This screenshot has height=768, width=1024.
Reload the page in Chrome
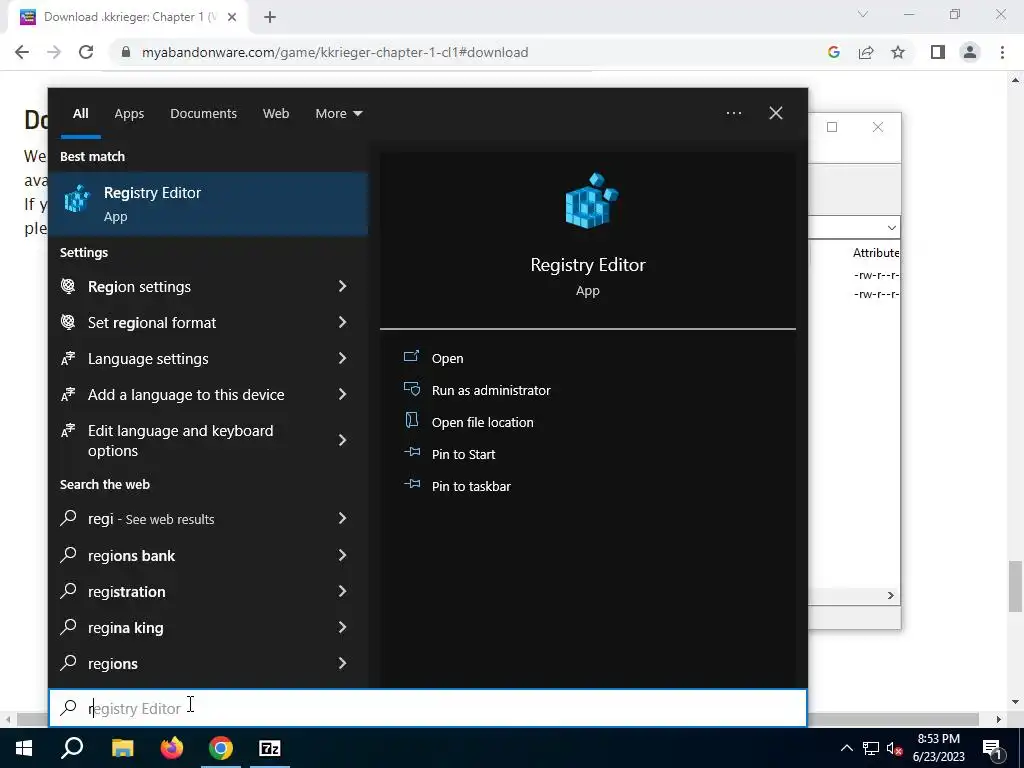(86, 52)
